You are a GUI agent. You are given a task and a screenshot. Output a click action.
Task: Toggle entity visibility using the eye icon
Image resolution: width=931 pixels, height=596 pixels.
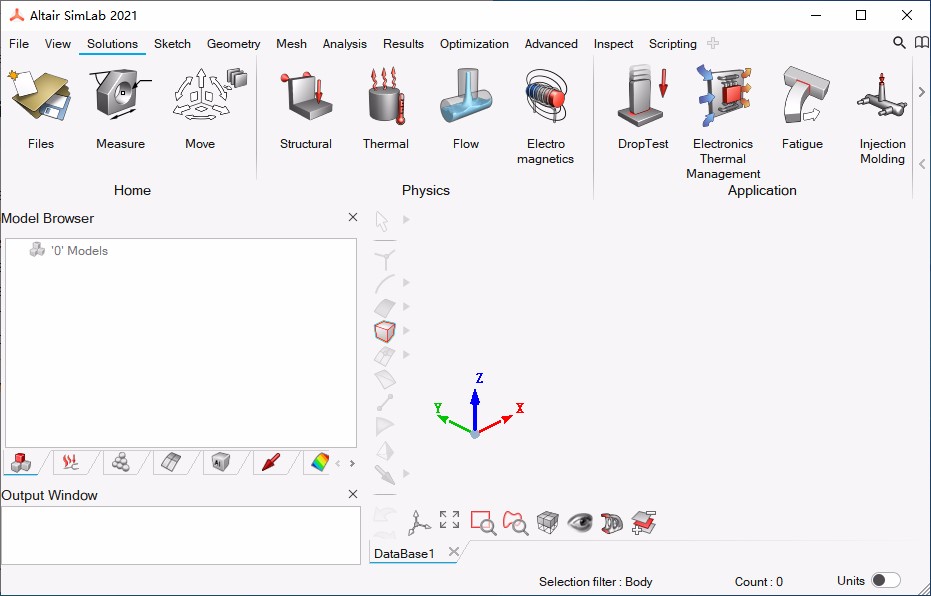[x=581, y=522]
